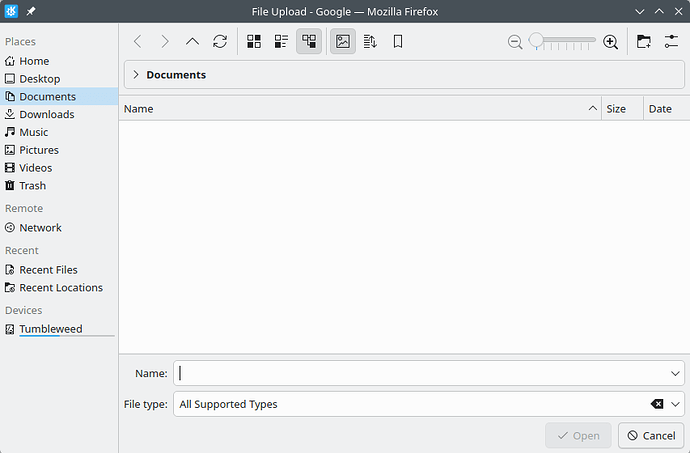This screenshot has height=453, width=690.
Task: Go up to the parent folder
Action: click(x=193, y=42)
